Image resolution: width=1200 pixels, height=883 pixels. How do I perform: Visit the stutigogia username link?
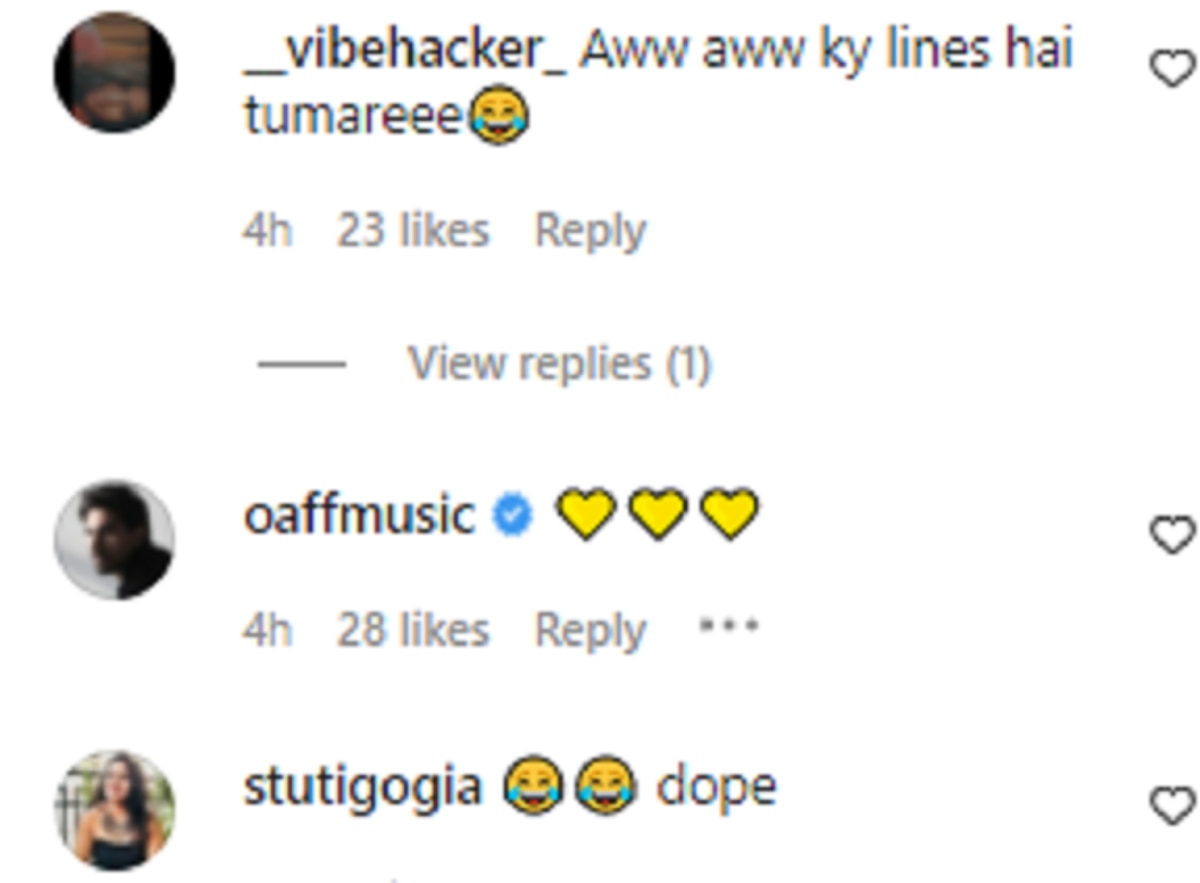coord(362,787)
